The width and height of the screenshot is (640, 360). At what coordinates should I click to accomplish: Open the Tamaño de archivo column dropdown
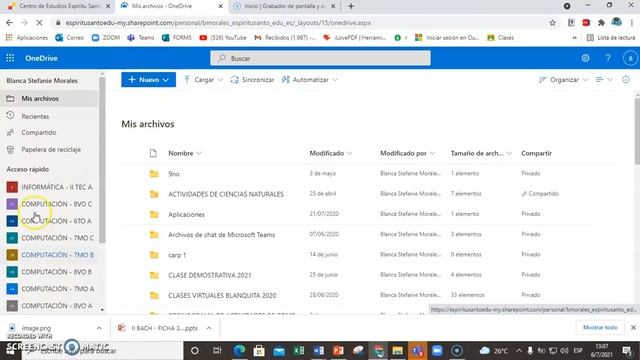509,153
